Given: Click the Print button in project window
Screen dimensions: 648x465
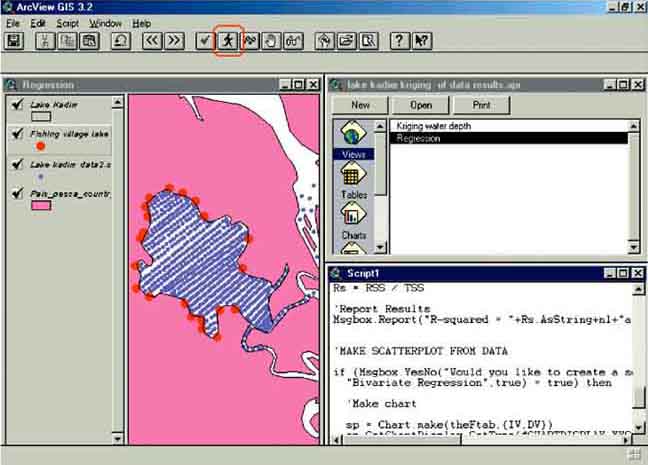Looking at the screenshot, I should [x=481, y=104].
